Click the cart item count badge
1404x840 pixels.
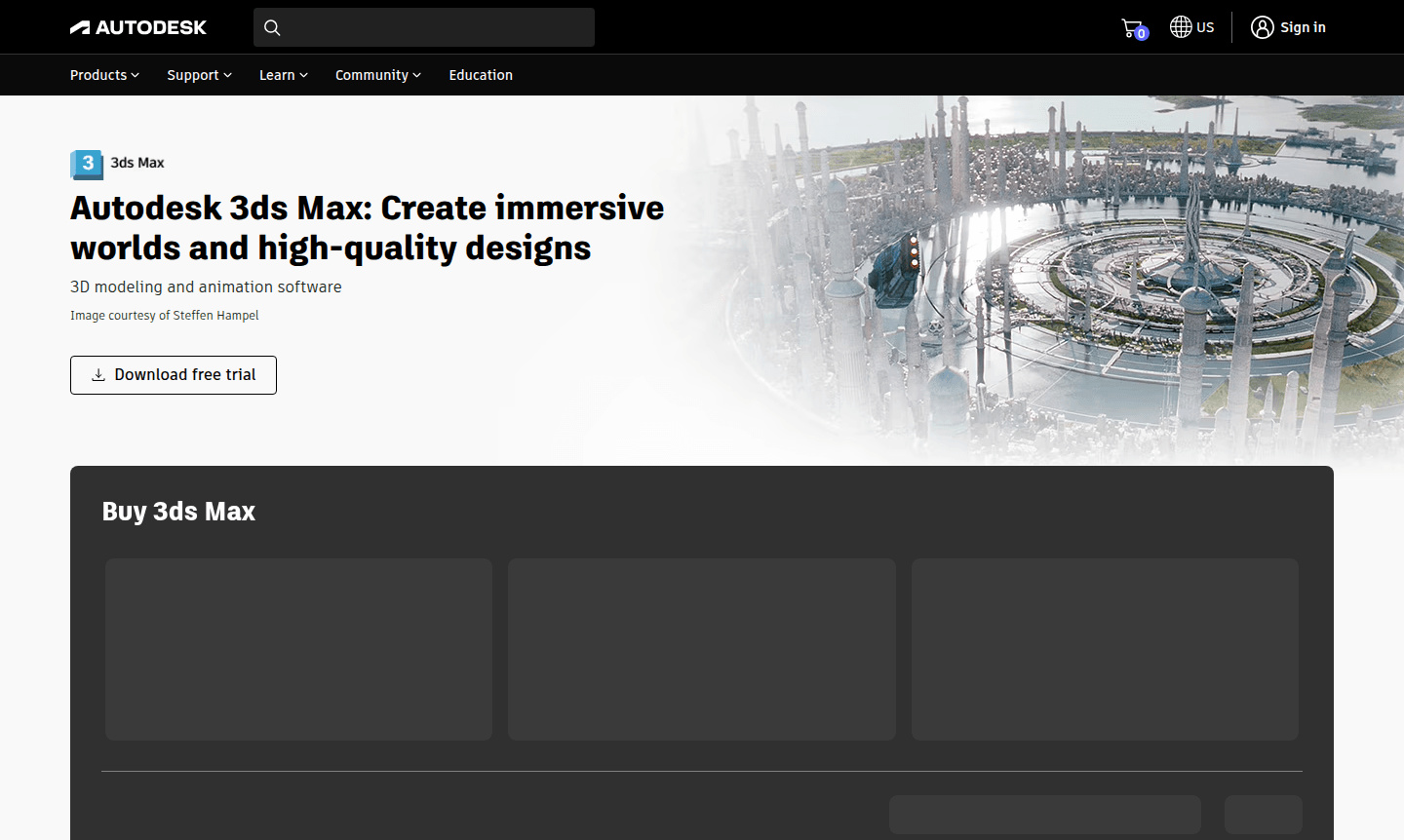tap(1141, 35)
